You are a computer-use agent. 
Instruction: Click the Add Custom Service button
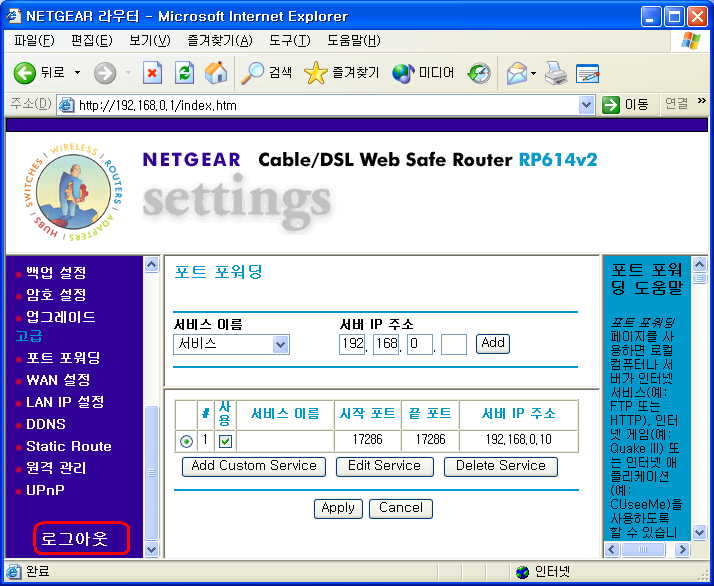coord(254,467)
